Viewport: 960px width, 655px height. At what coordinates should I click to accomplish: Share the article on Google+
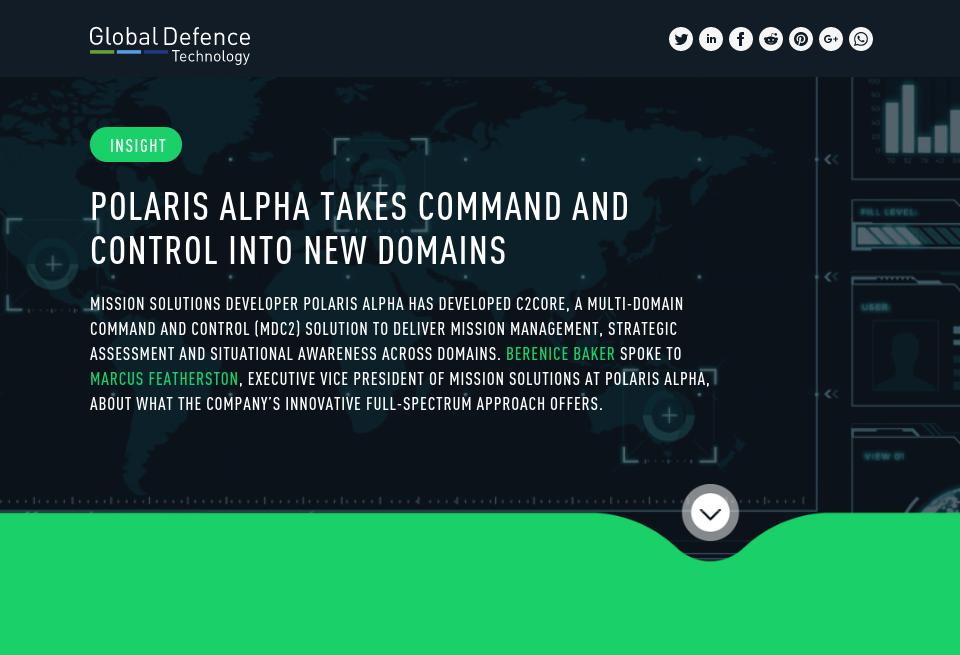(x=831, y=39)
